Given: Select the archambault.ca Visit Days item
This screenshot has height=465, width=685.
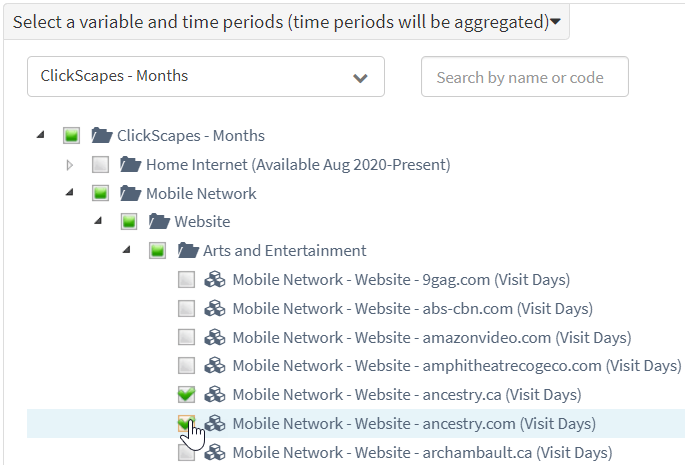Looking at the screenshot, I should pos(422,453).
